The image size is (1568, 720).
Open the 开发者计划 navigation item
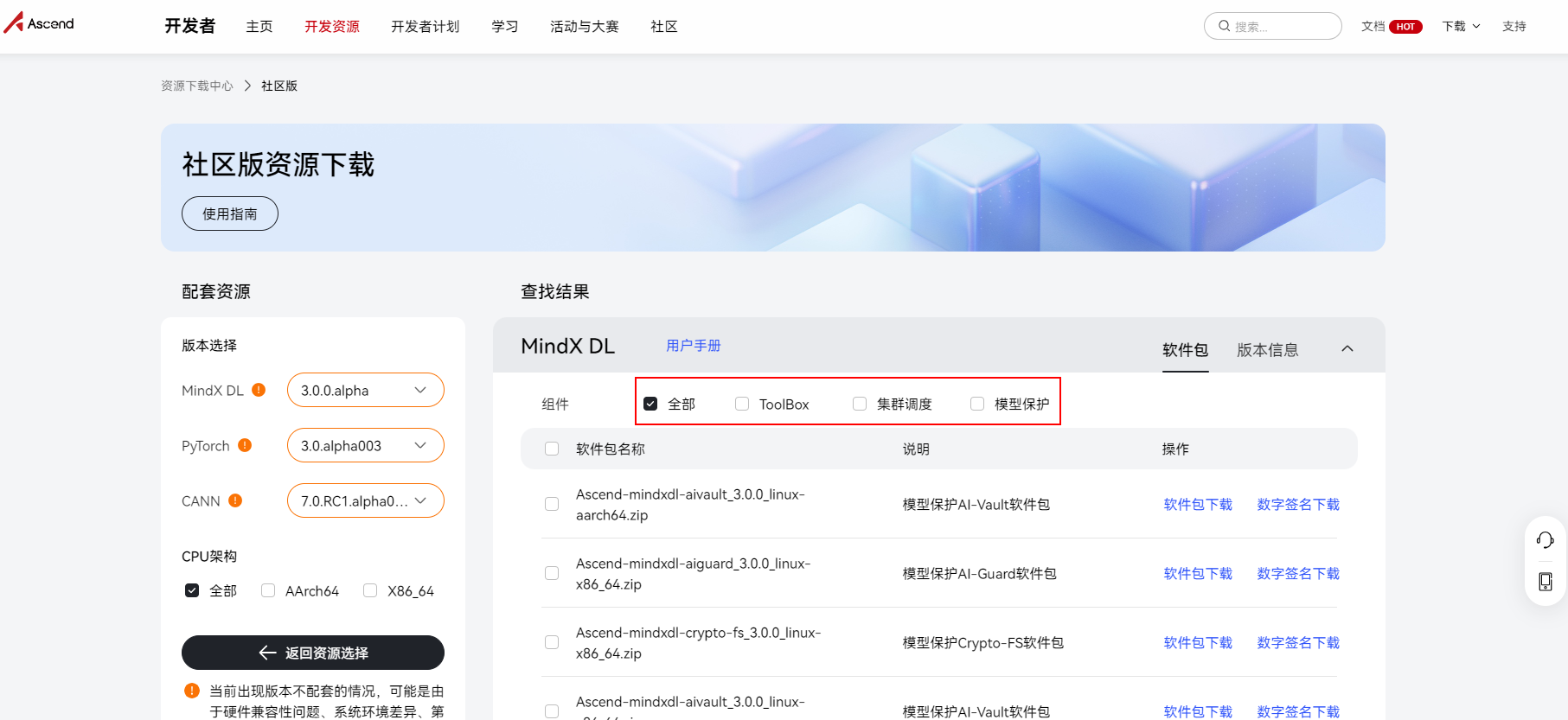426,27
